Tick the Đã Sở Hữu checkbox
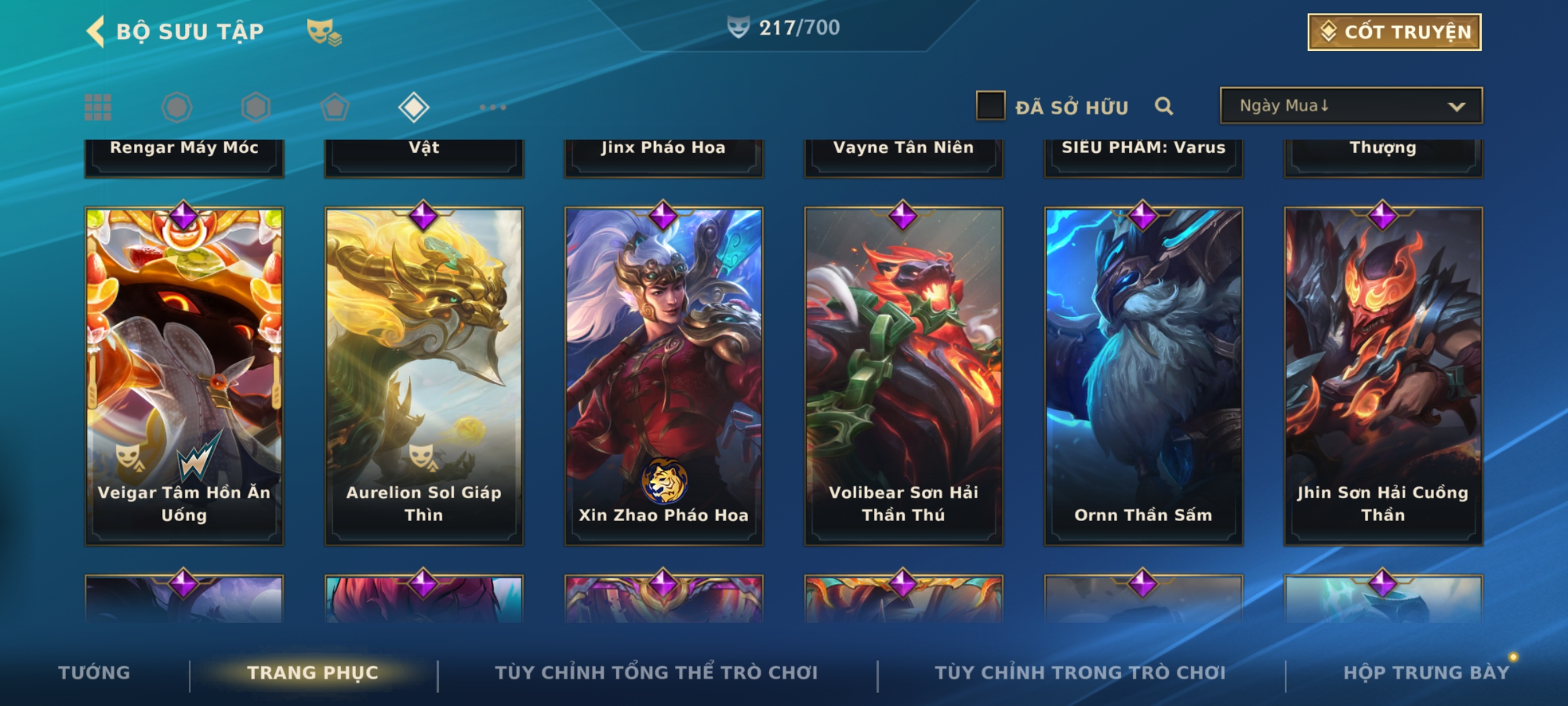 tap(990, 106)
